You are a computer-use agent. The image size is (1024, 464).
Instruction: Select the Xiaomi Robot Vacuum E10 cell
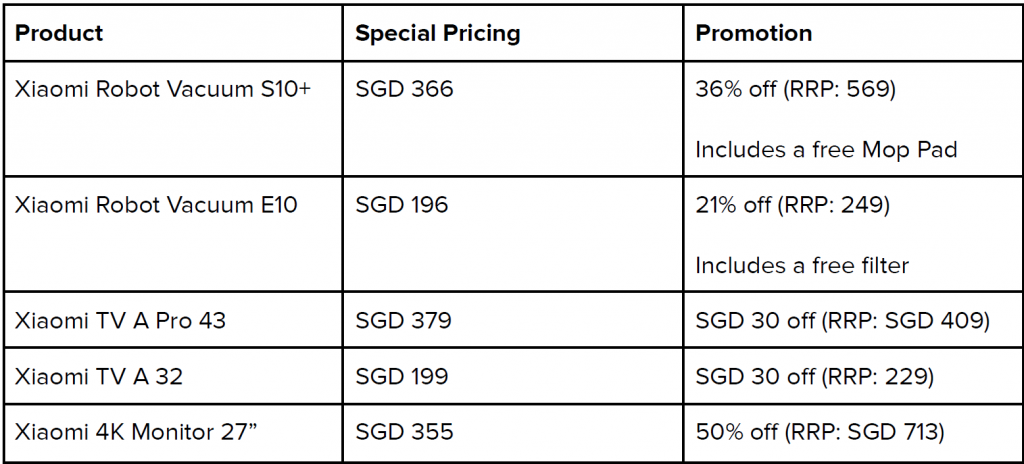pyautogui.click(x=172, y=234)
